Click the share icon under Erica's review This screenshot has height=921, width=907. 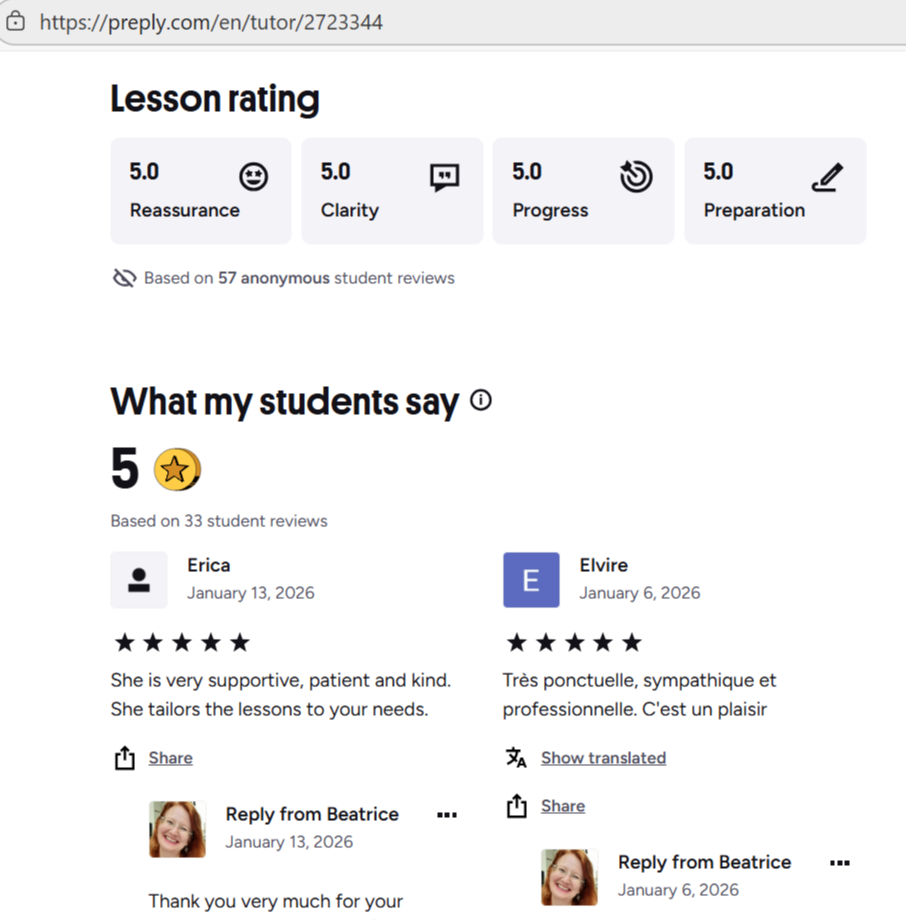tap(124, 758)
